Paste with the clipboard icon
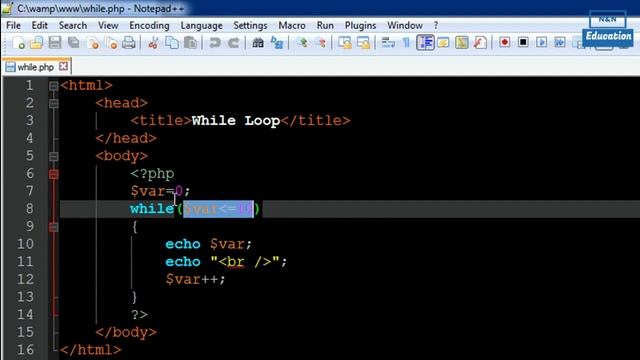Viewport: 640px width, 360px height. click(190, 42)
